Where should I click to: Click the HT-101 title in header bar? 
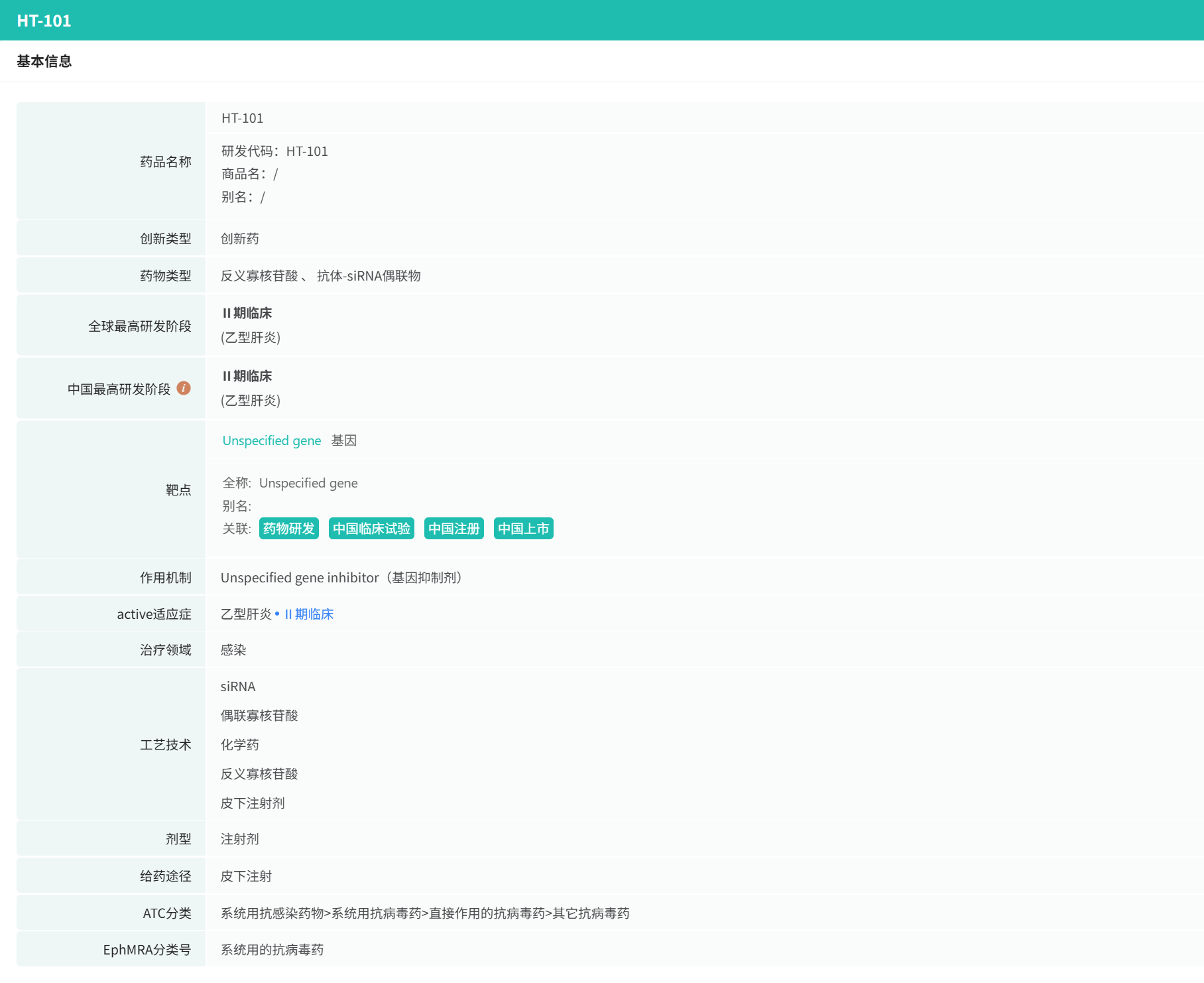[44, 21]
